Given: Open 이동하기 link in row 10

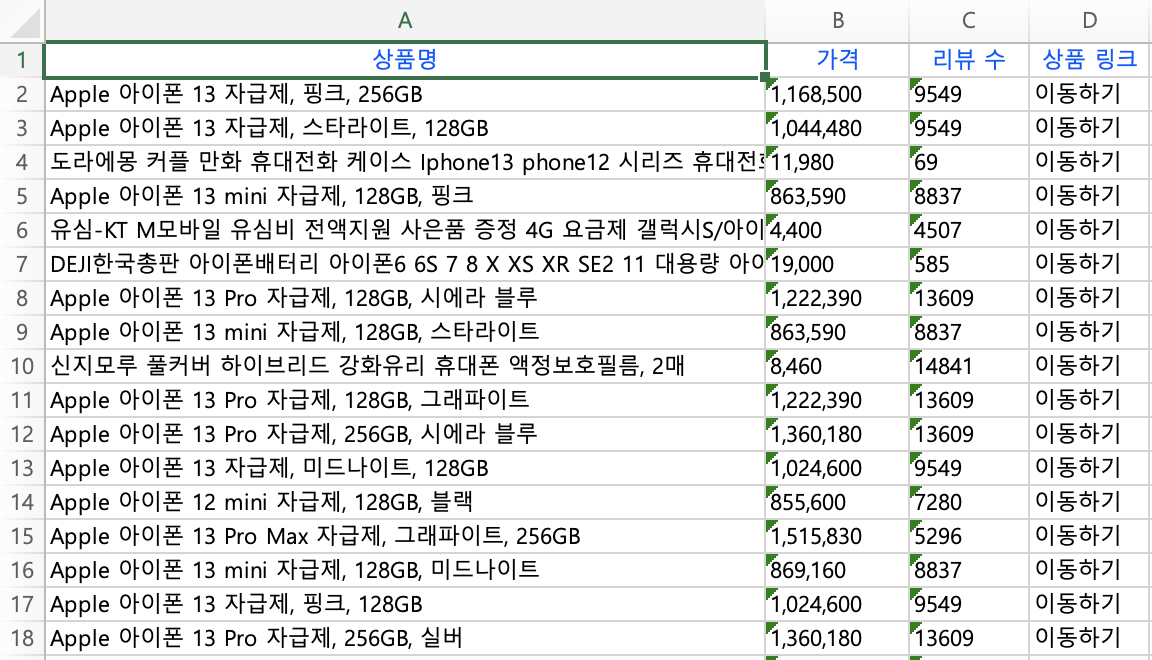Looking at the screenshot, I should click(1078, 365).
